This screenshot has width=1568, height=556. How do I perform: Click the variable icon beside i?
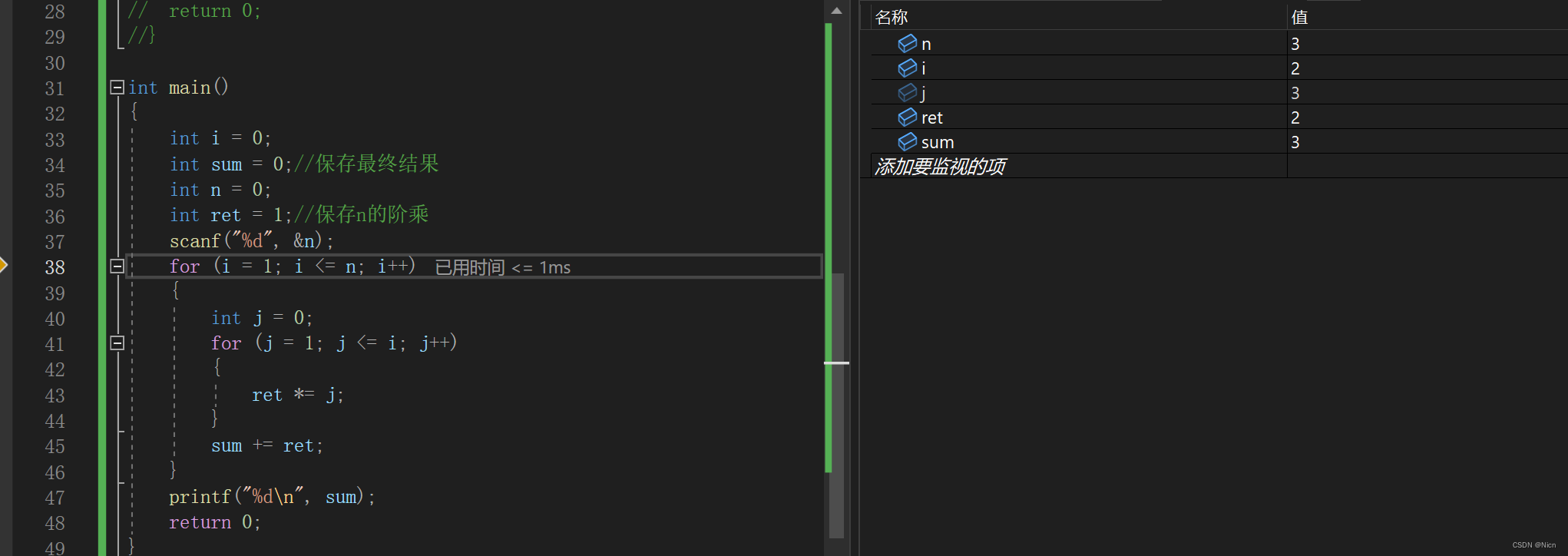[907, 68]
